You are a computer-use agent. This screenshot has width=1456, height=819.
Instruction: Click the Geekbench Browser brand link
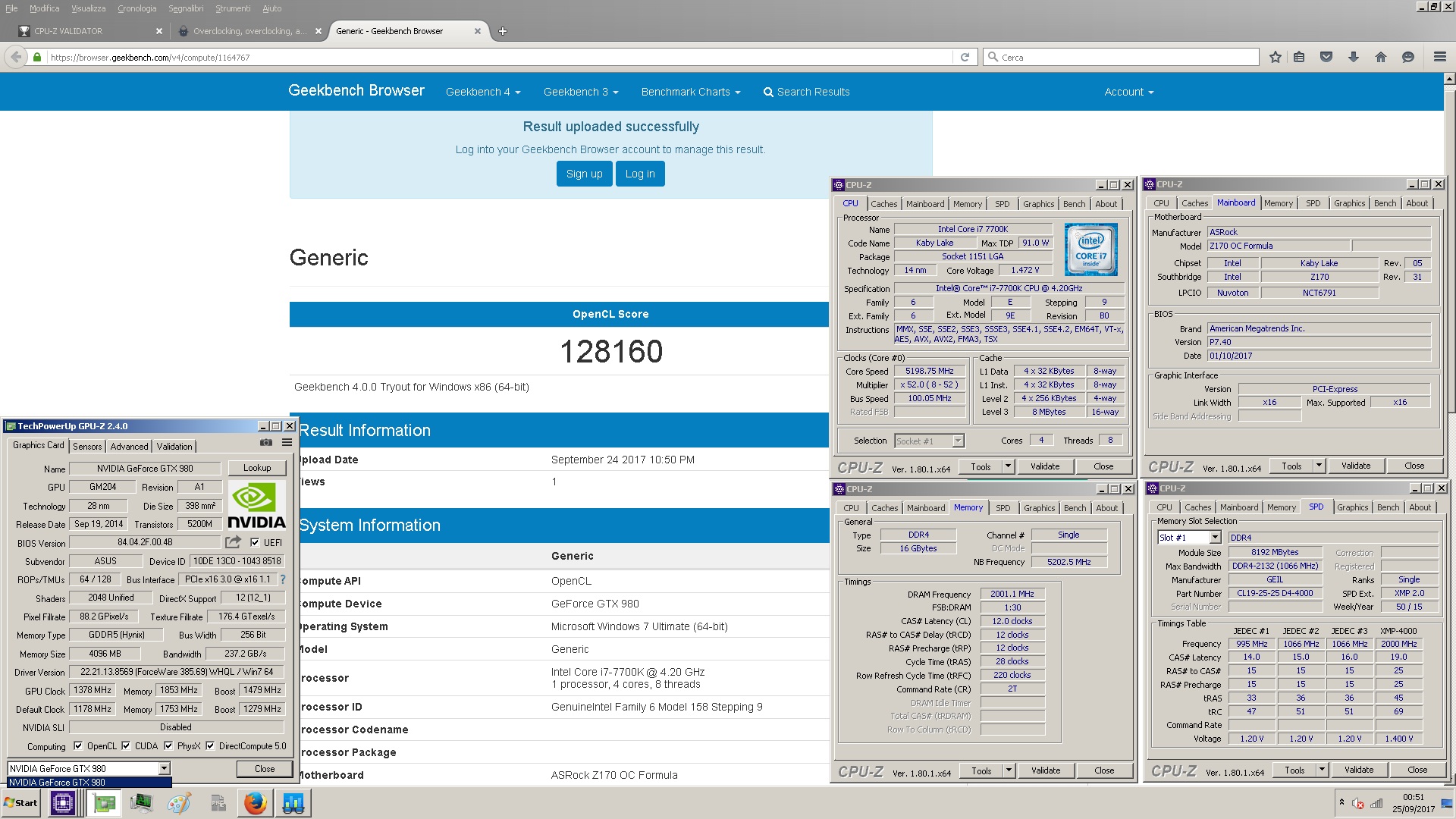pyautogui.click(x=356, y=90)
